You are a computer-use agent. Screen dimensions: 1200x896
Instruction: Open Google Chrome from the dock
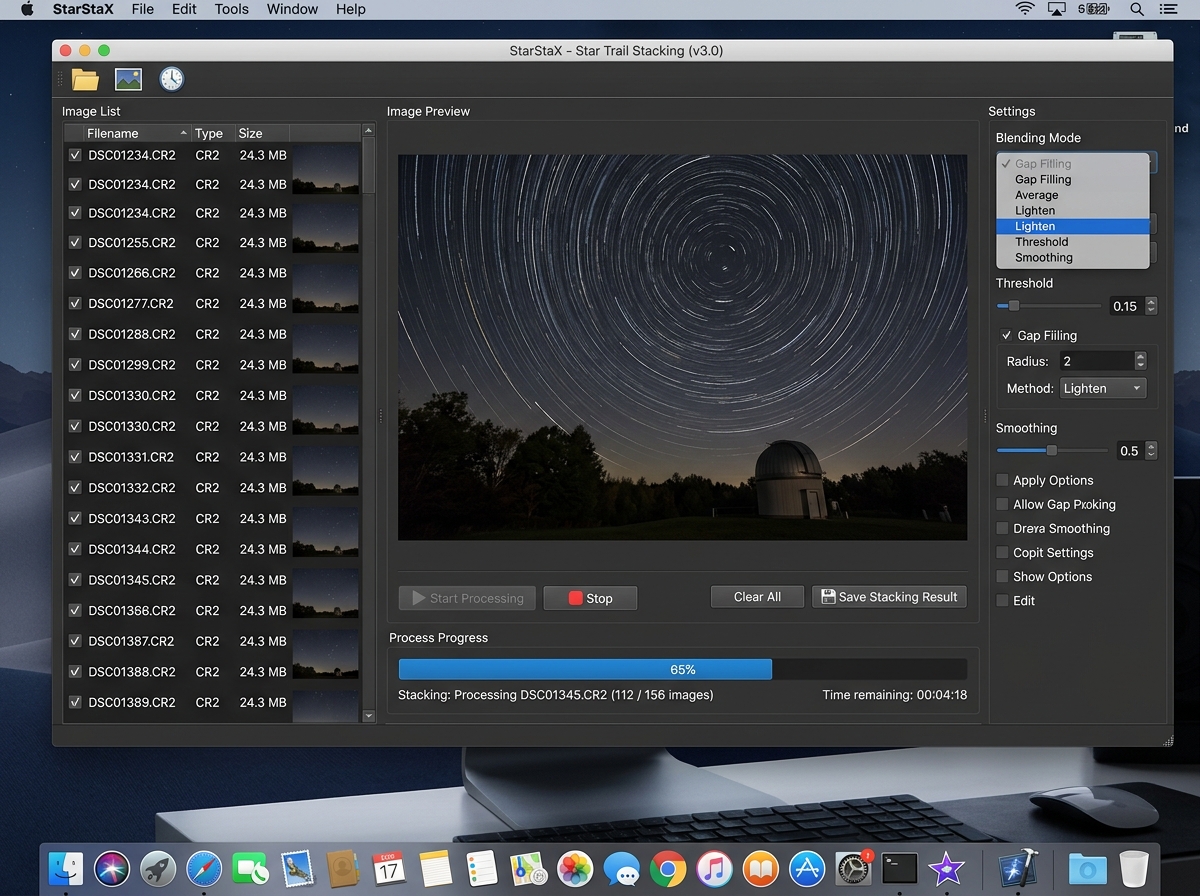[x=668, y=867]
